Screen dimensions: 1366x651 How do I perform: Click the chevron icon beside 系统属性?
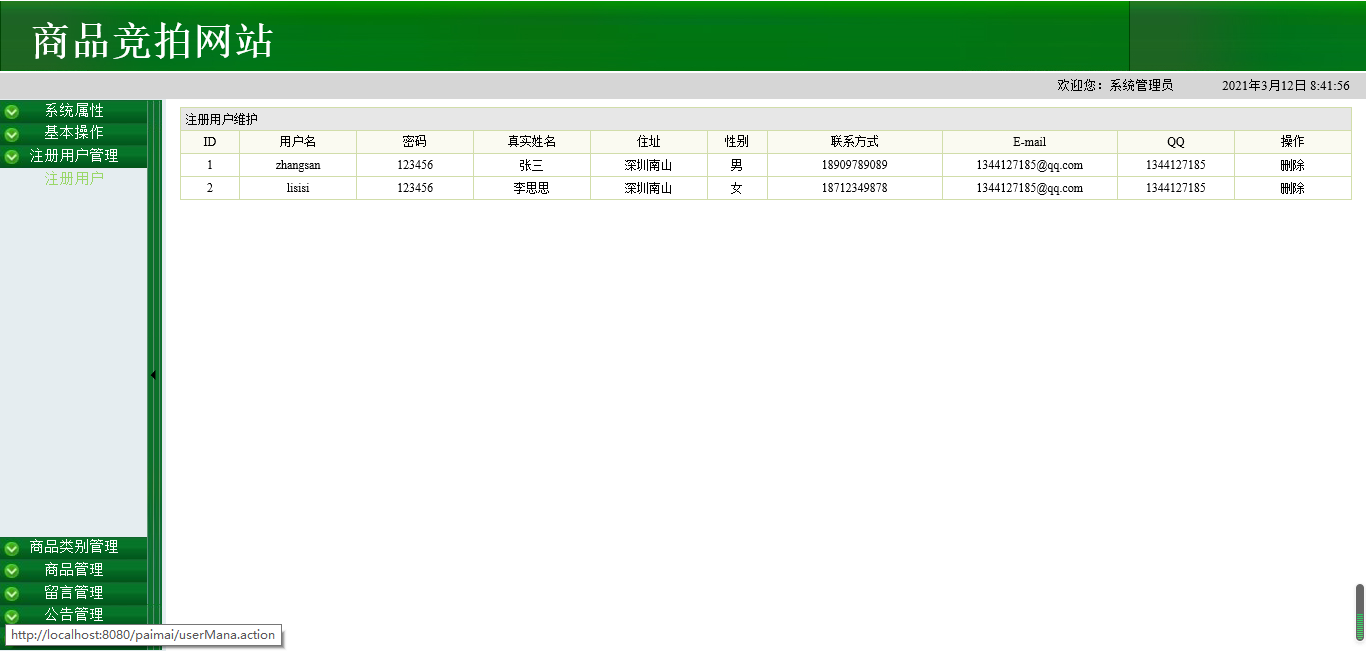[x=12, y=112]
